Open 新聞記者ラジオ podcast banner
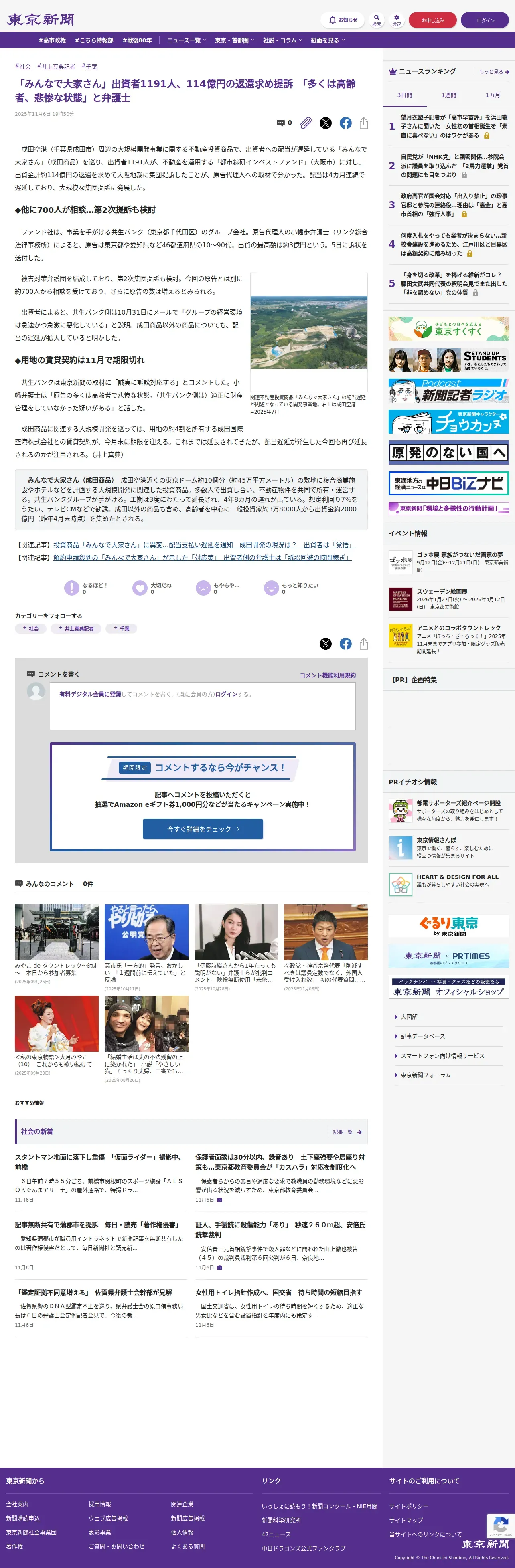Screen dimensions: 515x1568 pyautogui.click(x=448, y=391)
